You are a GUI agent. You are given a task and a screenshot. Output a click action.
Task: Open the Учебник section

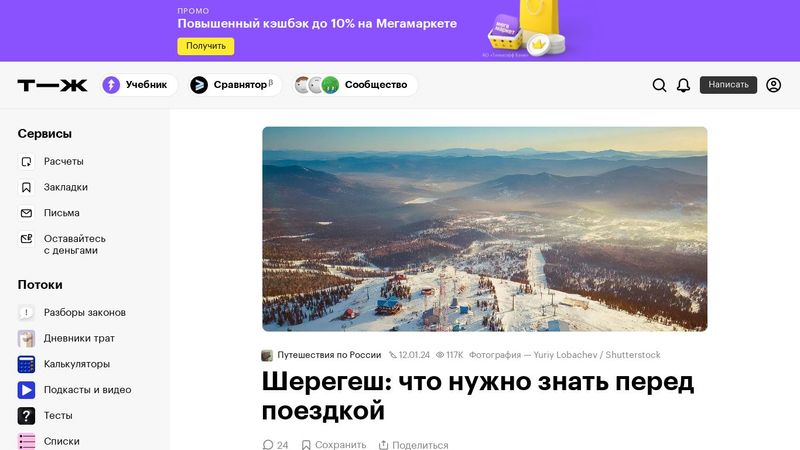139,85
